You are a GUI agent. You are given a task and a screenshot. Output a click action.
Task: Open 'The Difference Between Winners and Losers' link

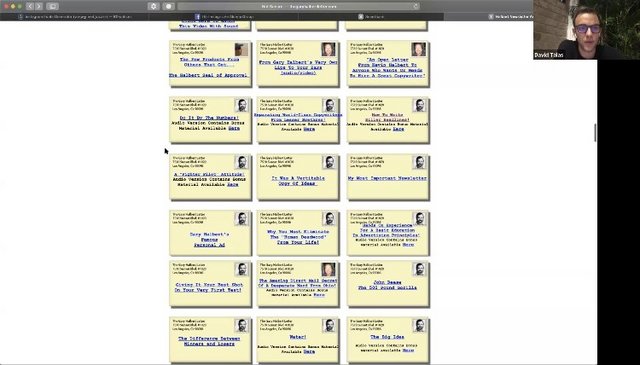(x=209, y=341)
